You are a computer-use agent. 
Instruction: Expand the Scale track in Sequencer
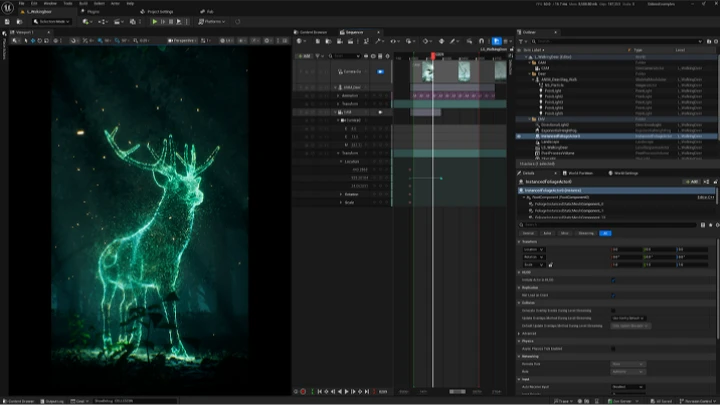point(341,202)
